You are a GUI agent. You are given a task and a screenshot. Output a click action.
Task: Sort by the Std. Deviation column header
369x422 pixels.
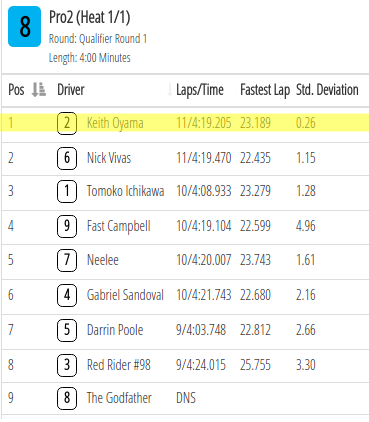[x=327, y=90]
